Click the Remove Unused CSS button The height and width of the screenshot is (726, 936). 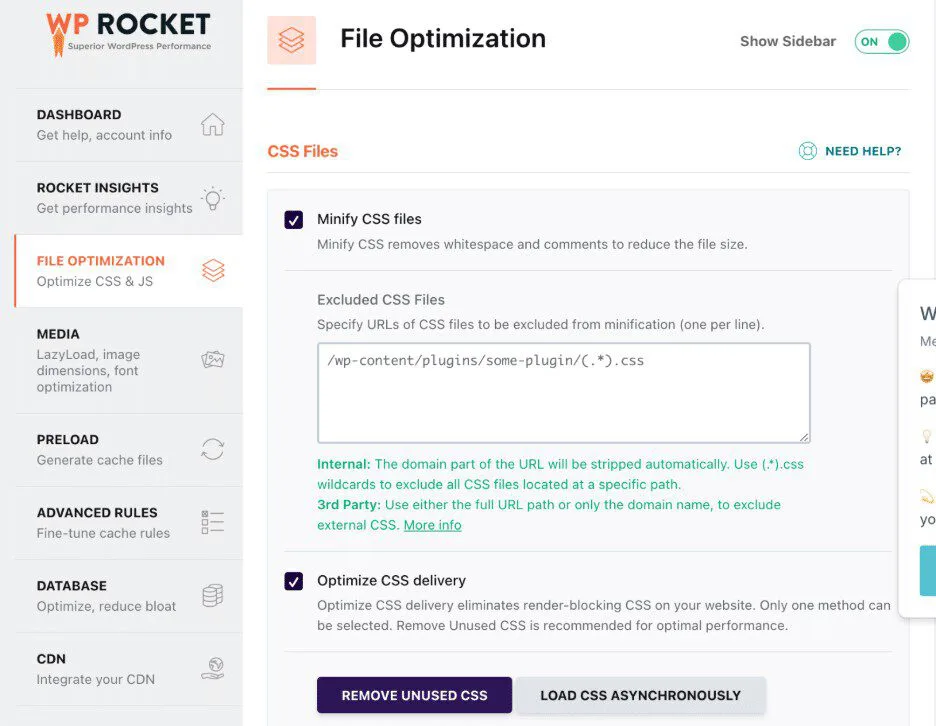(x=414, y=694)
